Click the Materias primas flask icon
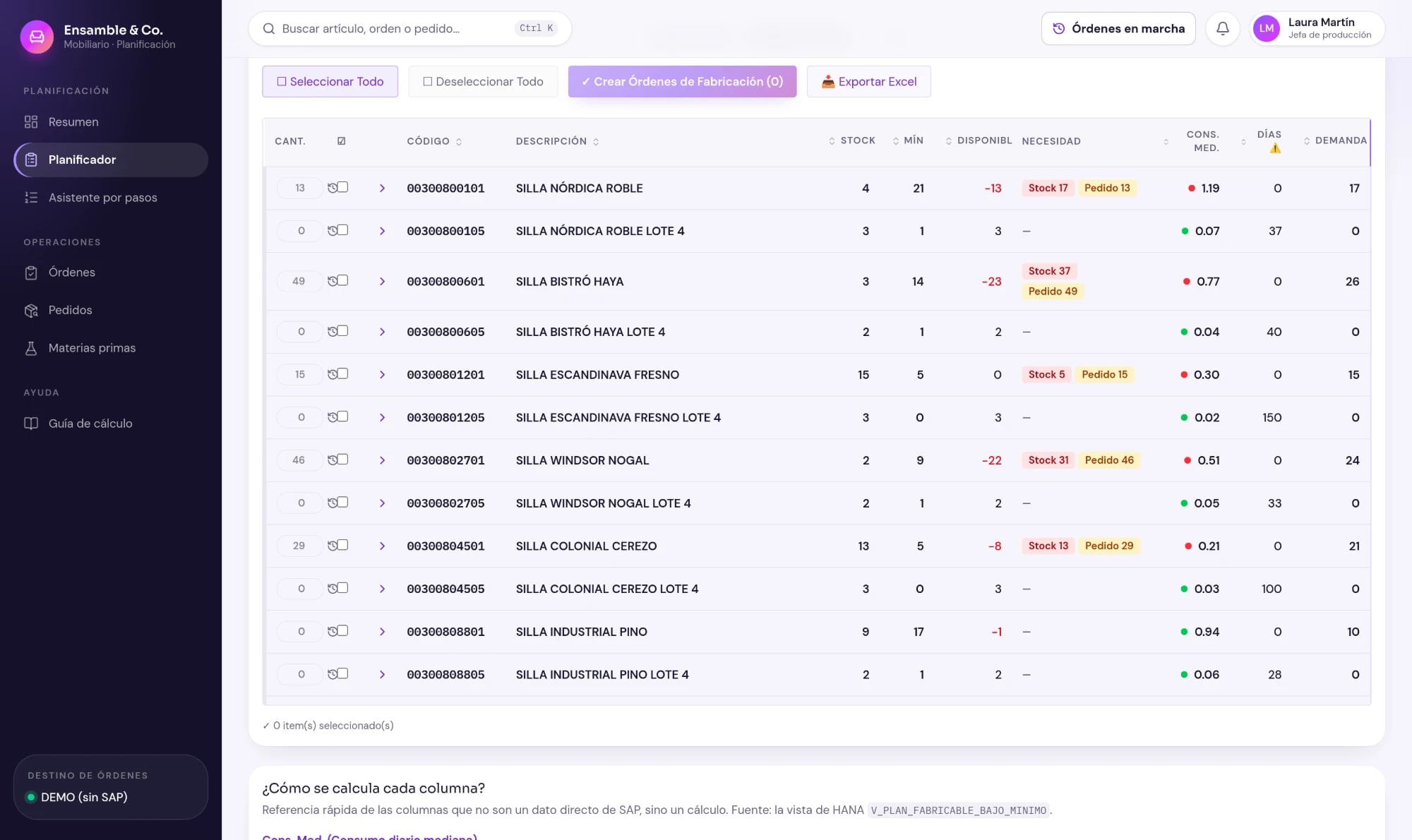Screen dimensions: 1412x840 [31, 348]
